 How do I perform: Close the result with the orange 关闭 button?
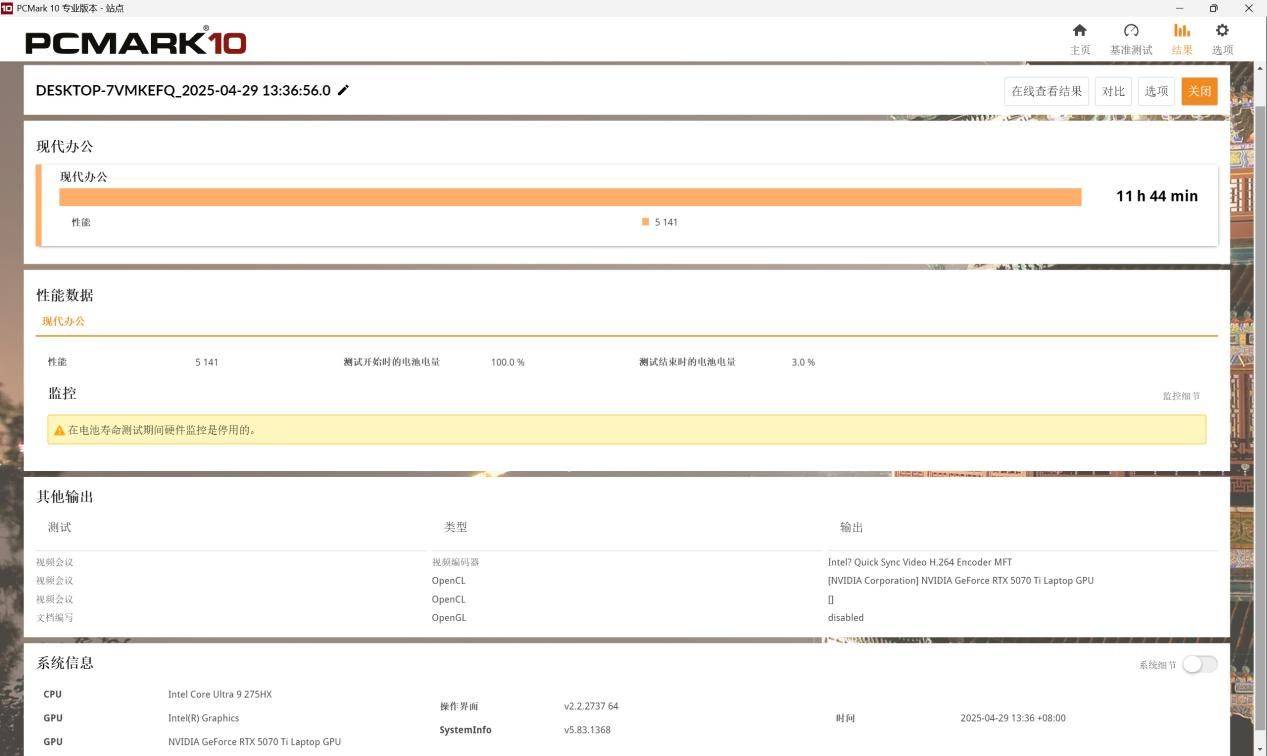pyautogui.click(x=1199, y=91)
